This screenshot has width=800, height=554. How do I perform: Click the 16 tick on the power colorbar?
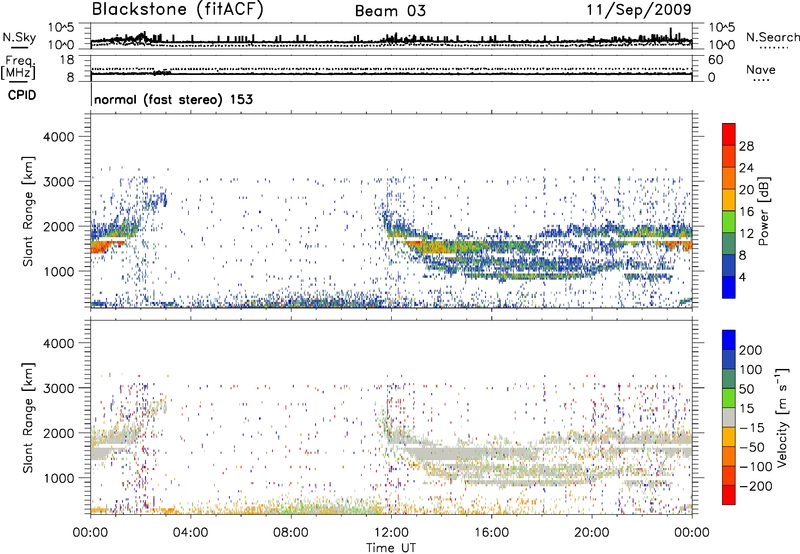point(746,212)
